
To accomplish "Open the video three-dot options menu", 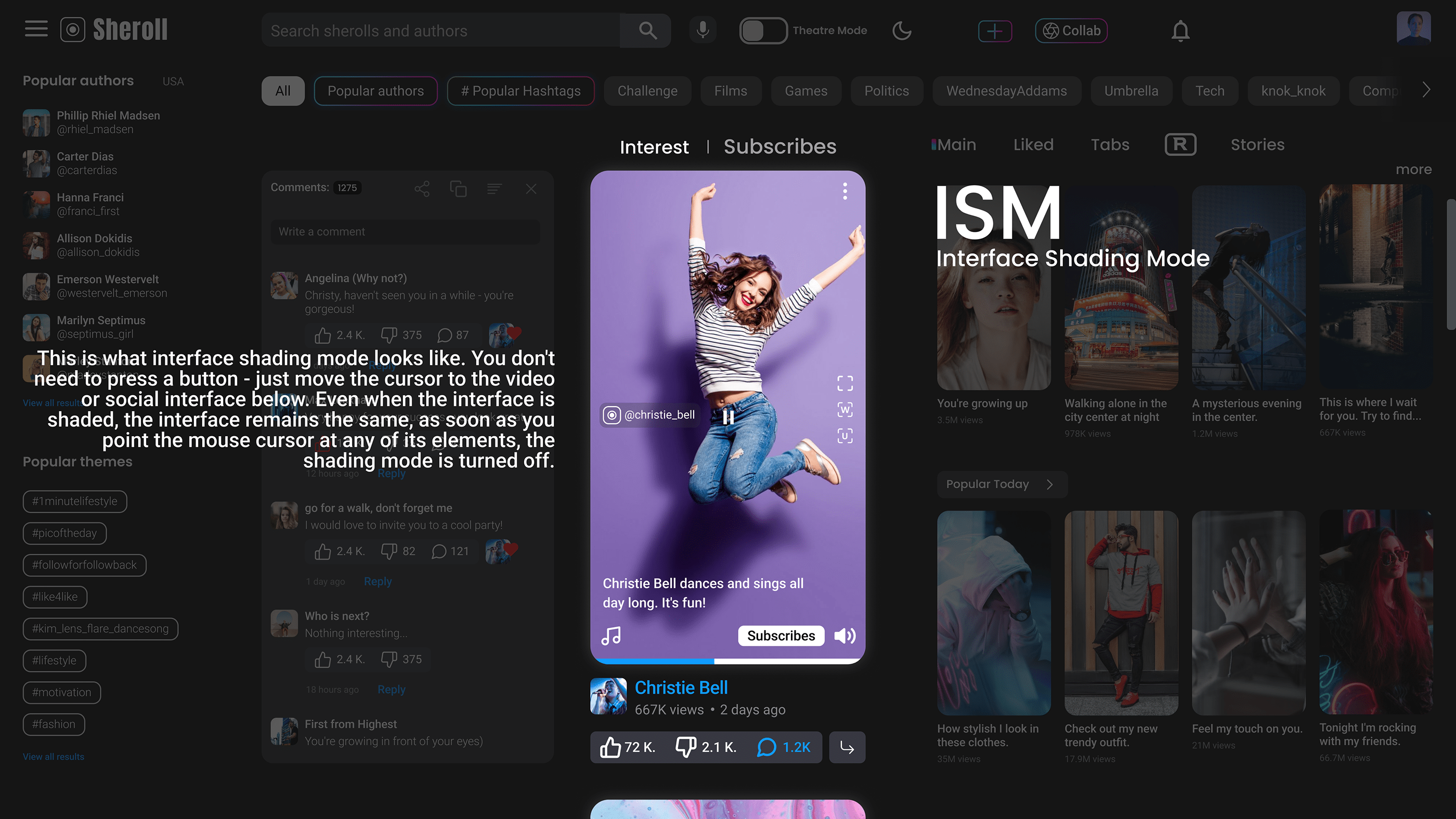I will pyautogui.click(x=844, y=191).
